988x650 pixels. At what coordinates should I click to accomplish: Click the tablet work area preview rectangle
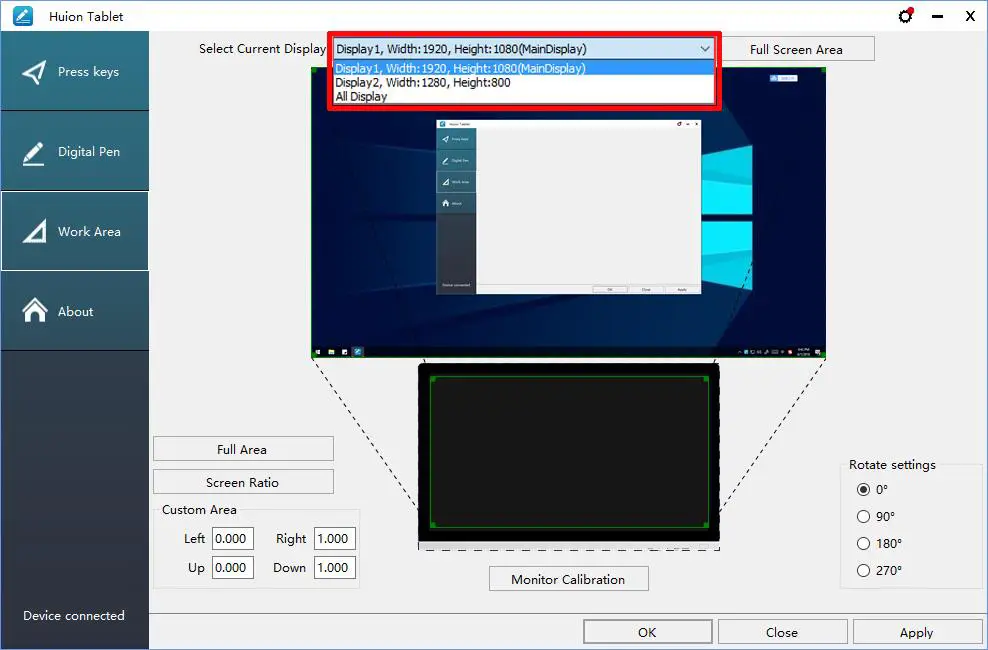pyautogui.click(x=569, y=452)
